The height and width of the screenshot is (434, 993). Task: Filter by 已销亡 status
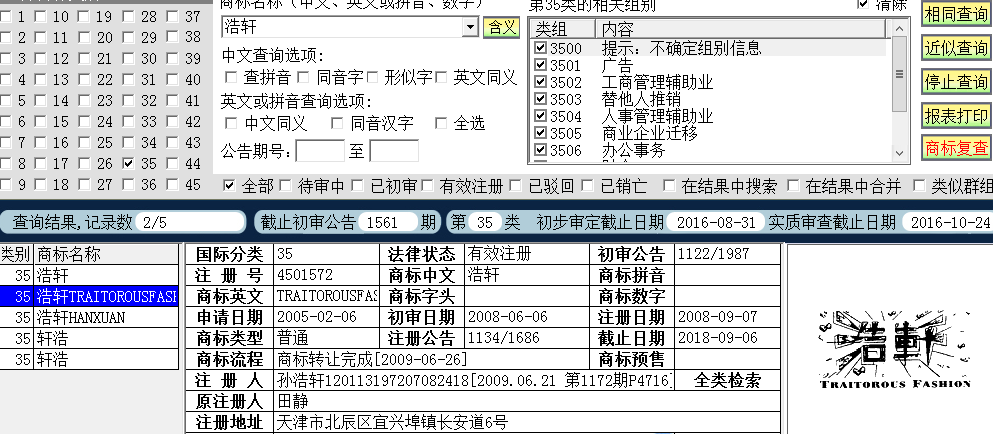[588, 186]
